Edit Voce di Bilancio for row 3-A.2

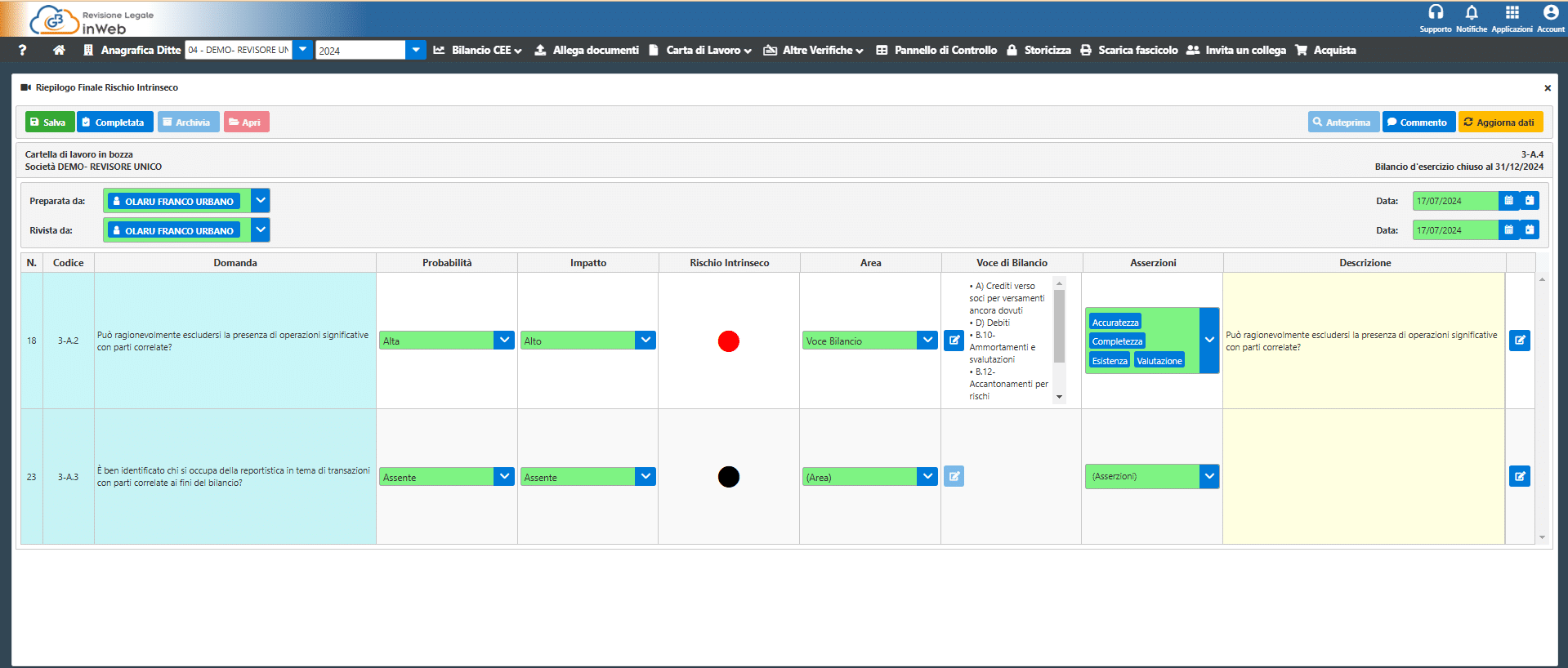pyautogui.click(x=954, y=341)
